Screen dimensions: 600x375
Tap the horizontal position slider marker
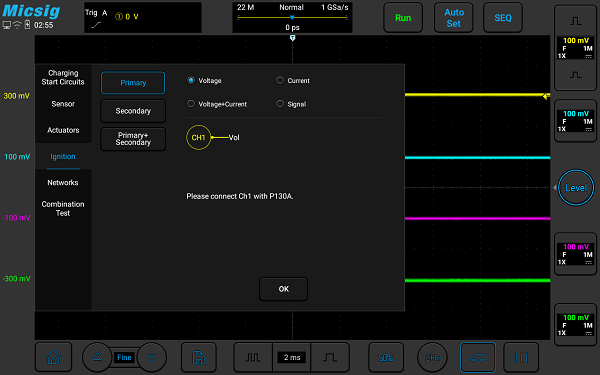292,18
